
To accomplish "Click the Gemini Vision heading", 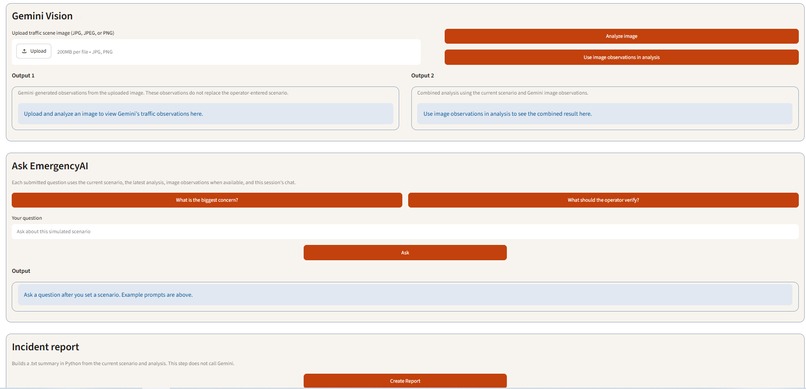I will (42, 16).
